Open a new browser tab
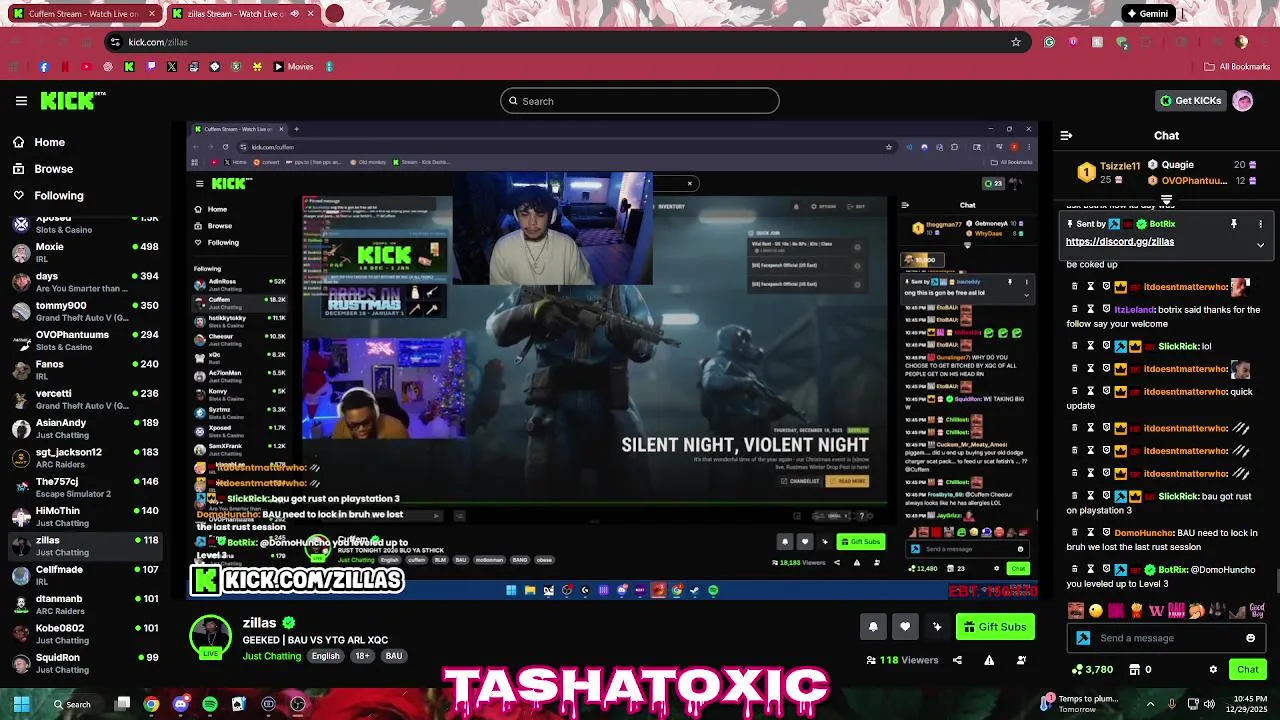1280x720 pixels. pyautogui.click(x=334, y=14)
